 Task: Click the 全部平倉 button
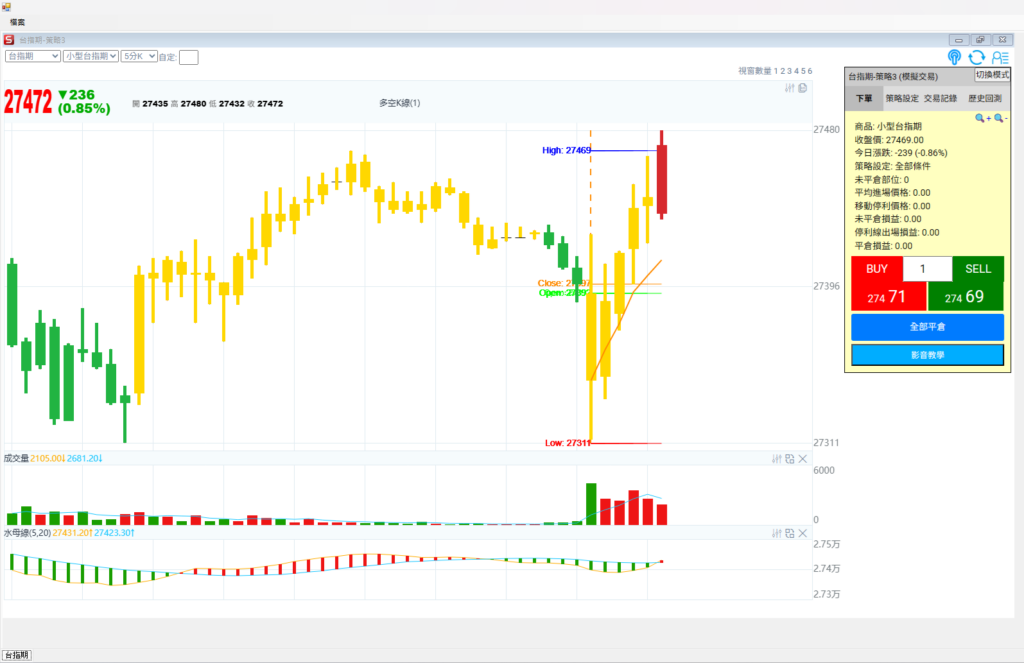pos(926,327)
